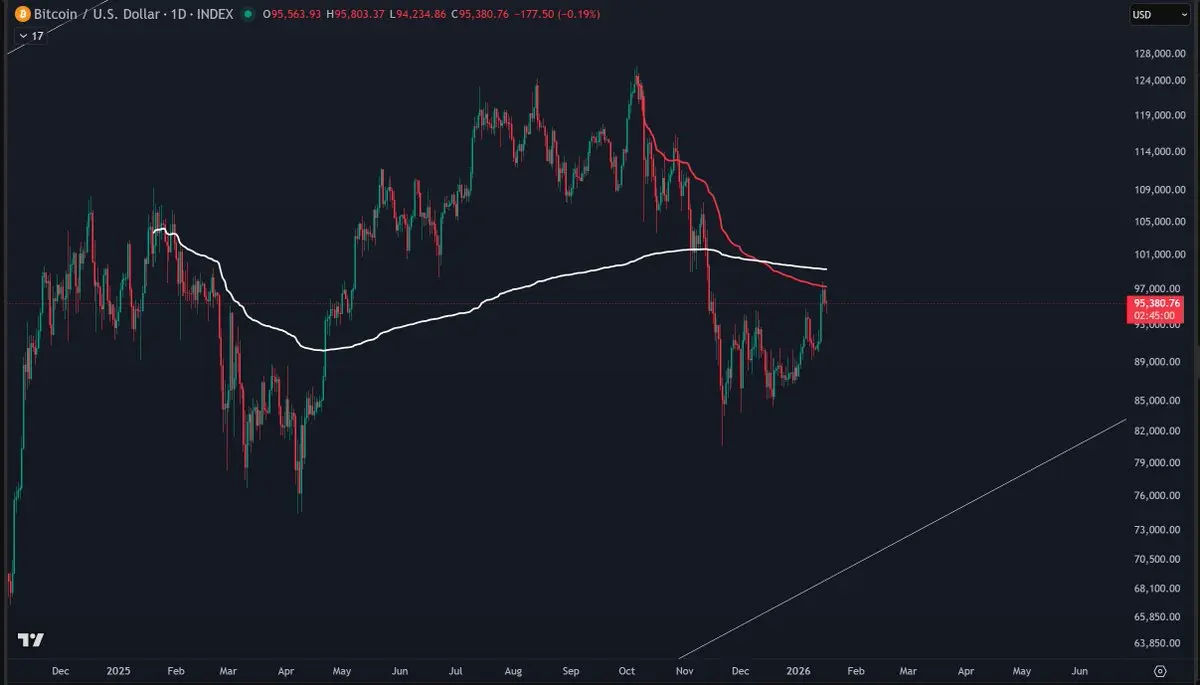Click the Jun label at time axis end
The image size is (1200, 685).
[x=1080, y=671]
